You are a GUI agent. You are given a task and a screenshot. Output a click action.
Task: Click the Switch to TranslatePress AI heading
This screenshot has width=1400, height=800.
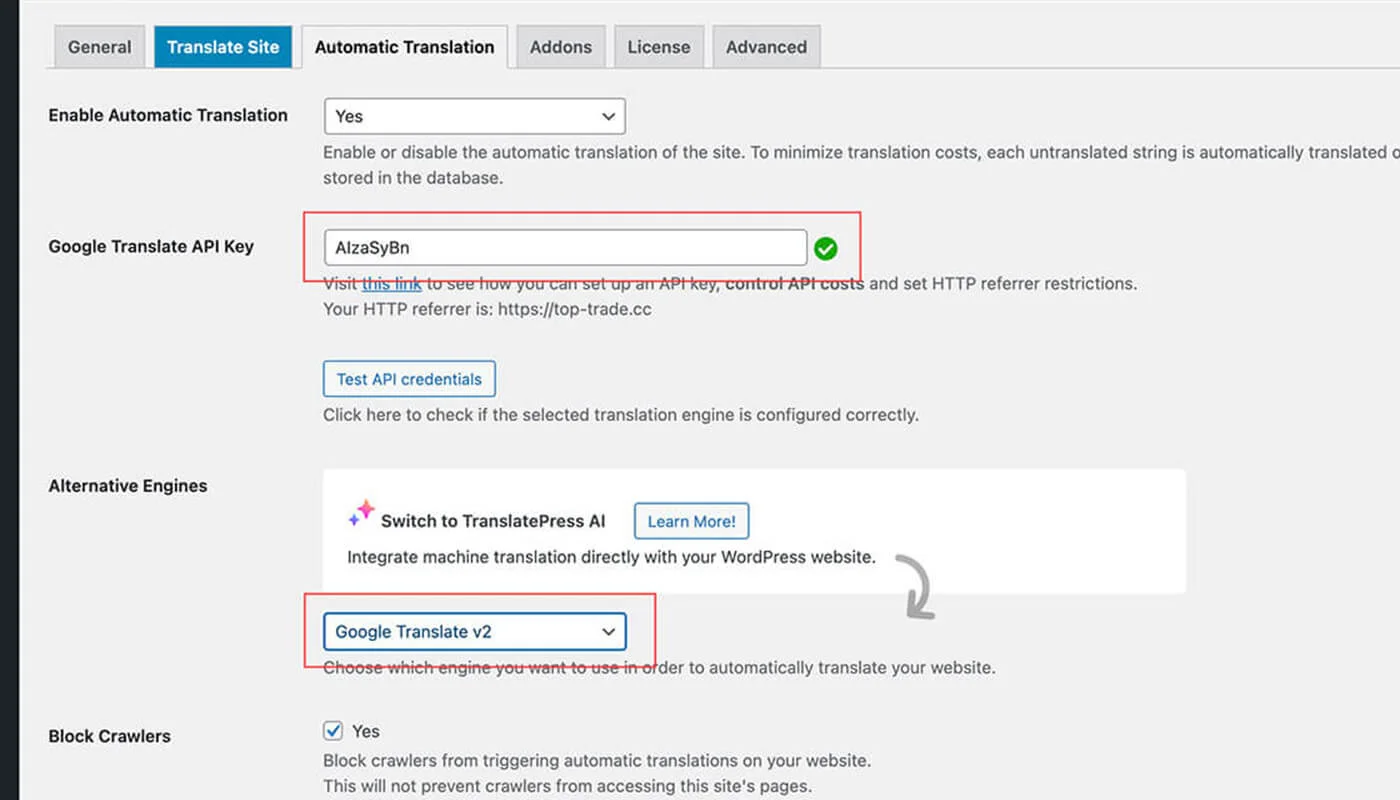pos(493,521)
